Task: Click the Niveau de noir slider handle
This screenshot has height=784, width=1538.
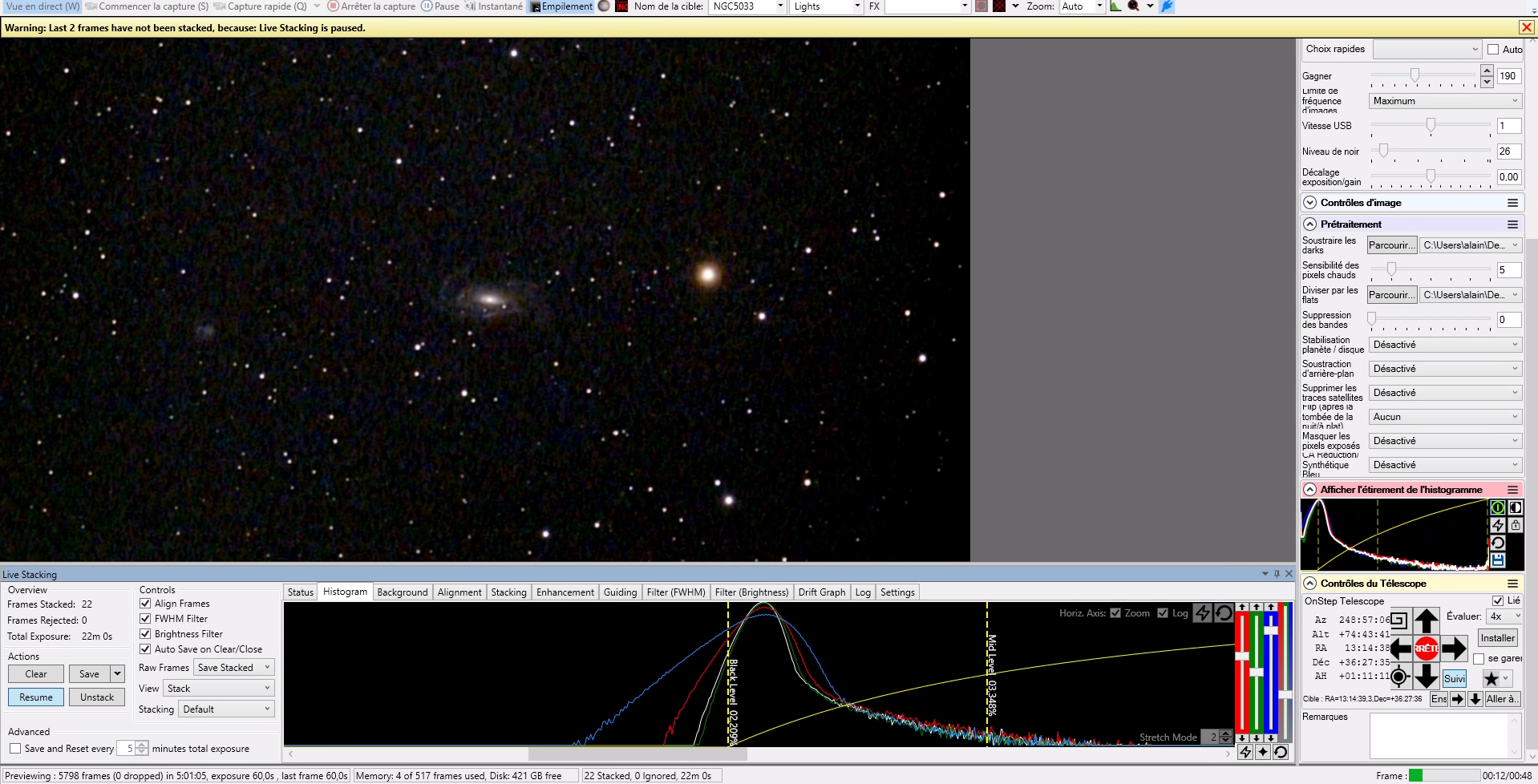Action: click(1383, 150)
